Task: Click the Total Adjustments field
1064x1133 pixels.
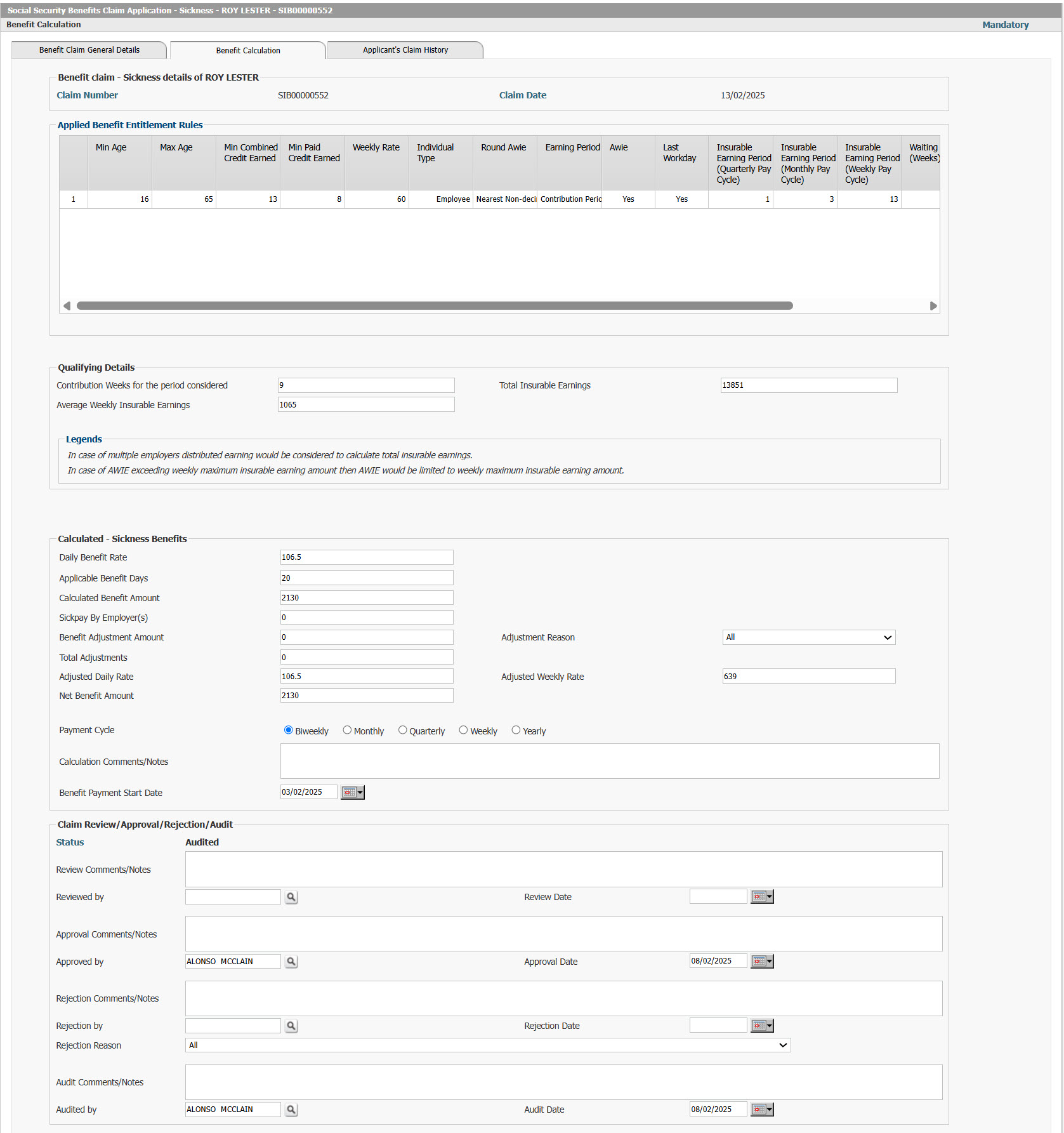Action: 367,658
